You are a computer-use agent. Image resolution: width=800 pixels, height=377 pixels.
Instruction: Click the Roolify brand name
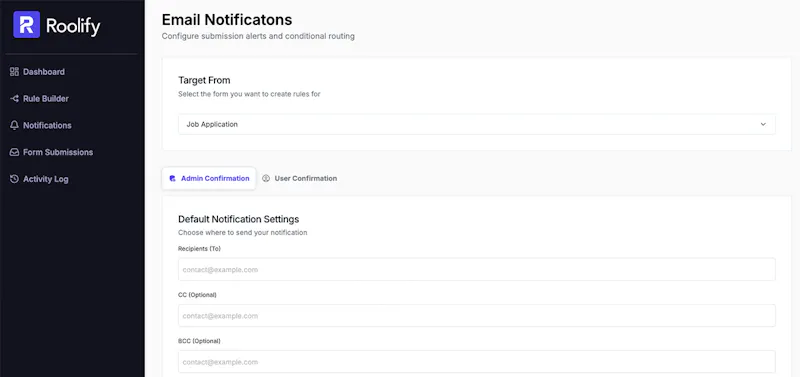(73, 26)
